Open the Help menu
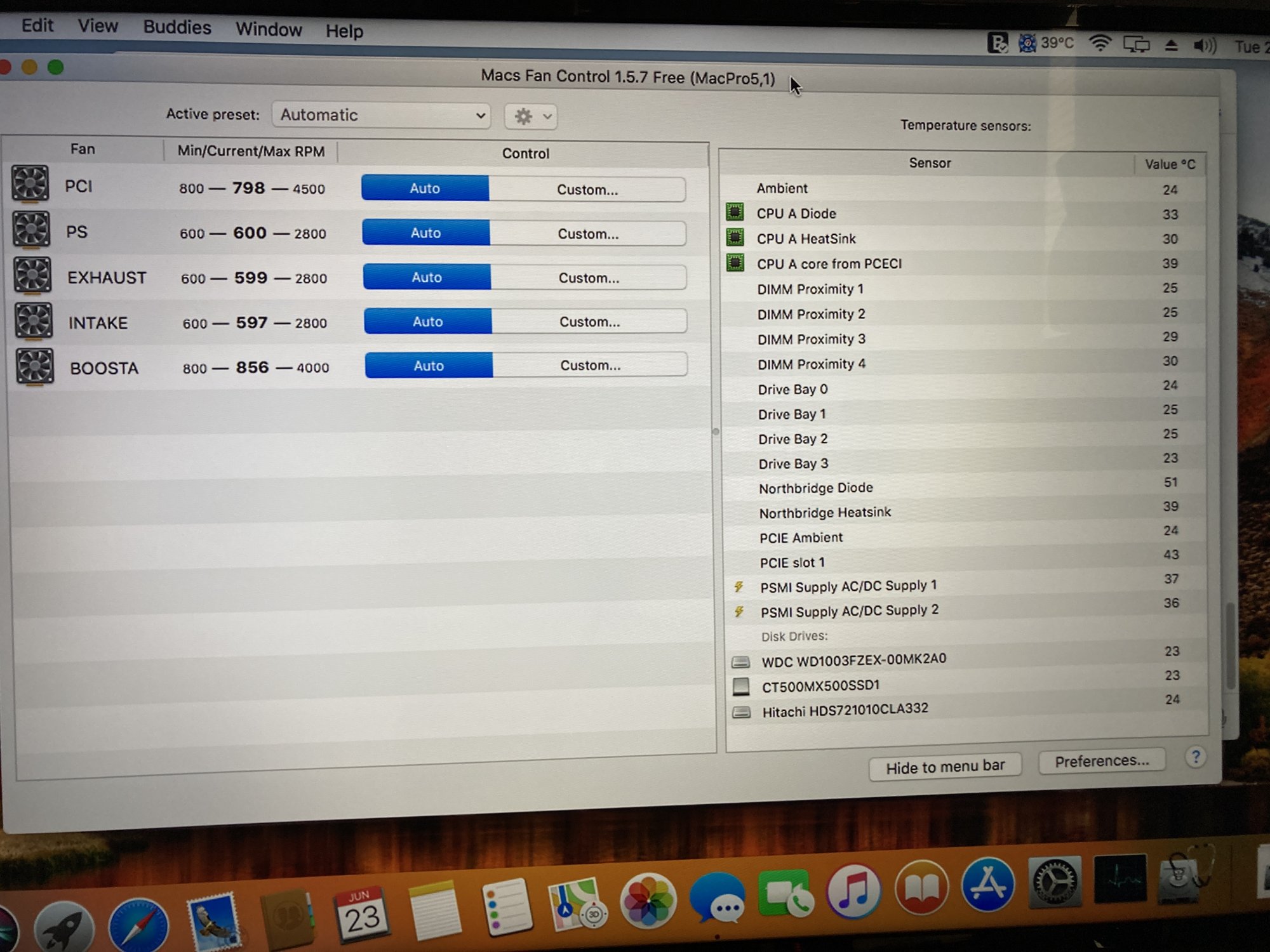 344,30
